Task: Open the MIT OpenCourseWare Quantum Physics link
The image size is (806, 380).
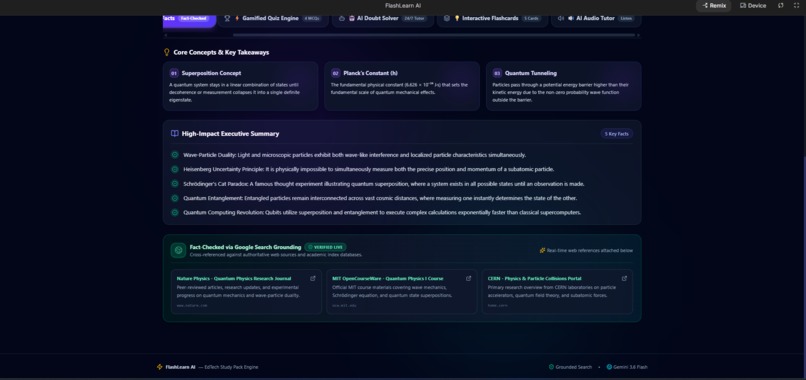Action: [388, 278]
